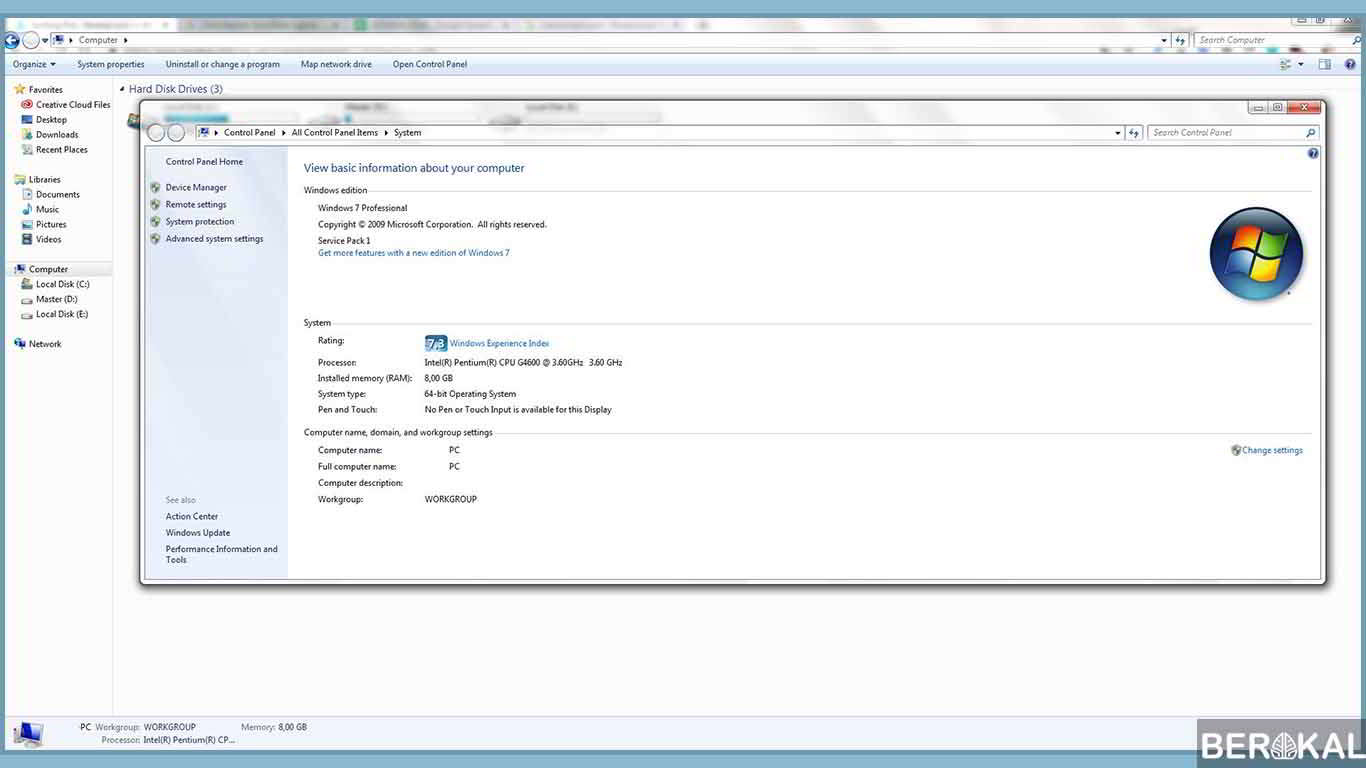
Task: Click the Change your view icon in Explorer
Action: point(1286,64)
